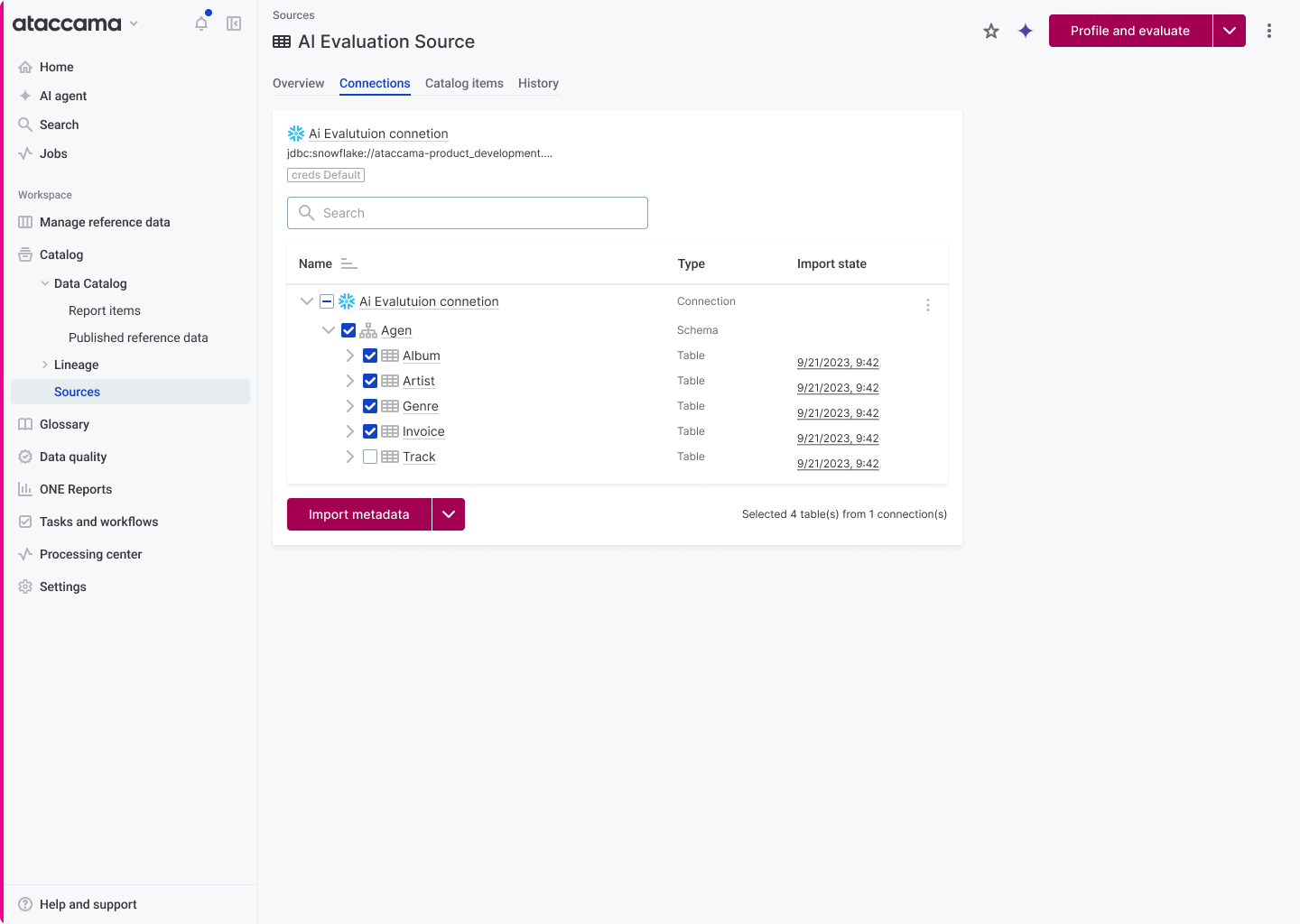Open the Album table link
This screenshot has width=1300, height=924.
pyautogui.click(x=422, y=356)
